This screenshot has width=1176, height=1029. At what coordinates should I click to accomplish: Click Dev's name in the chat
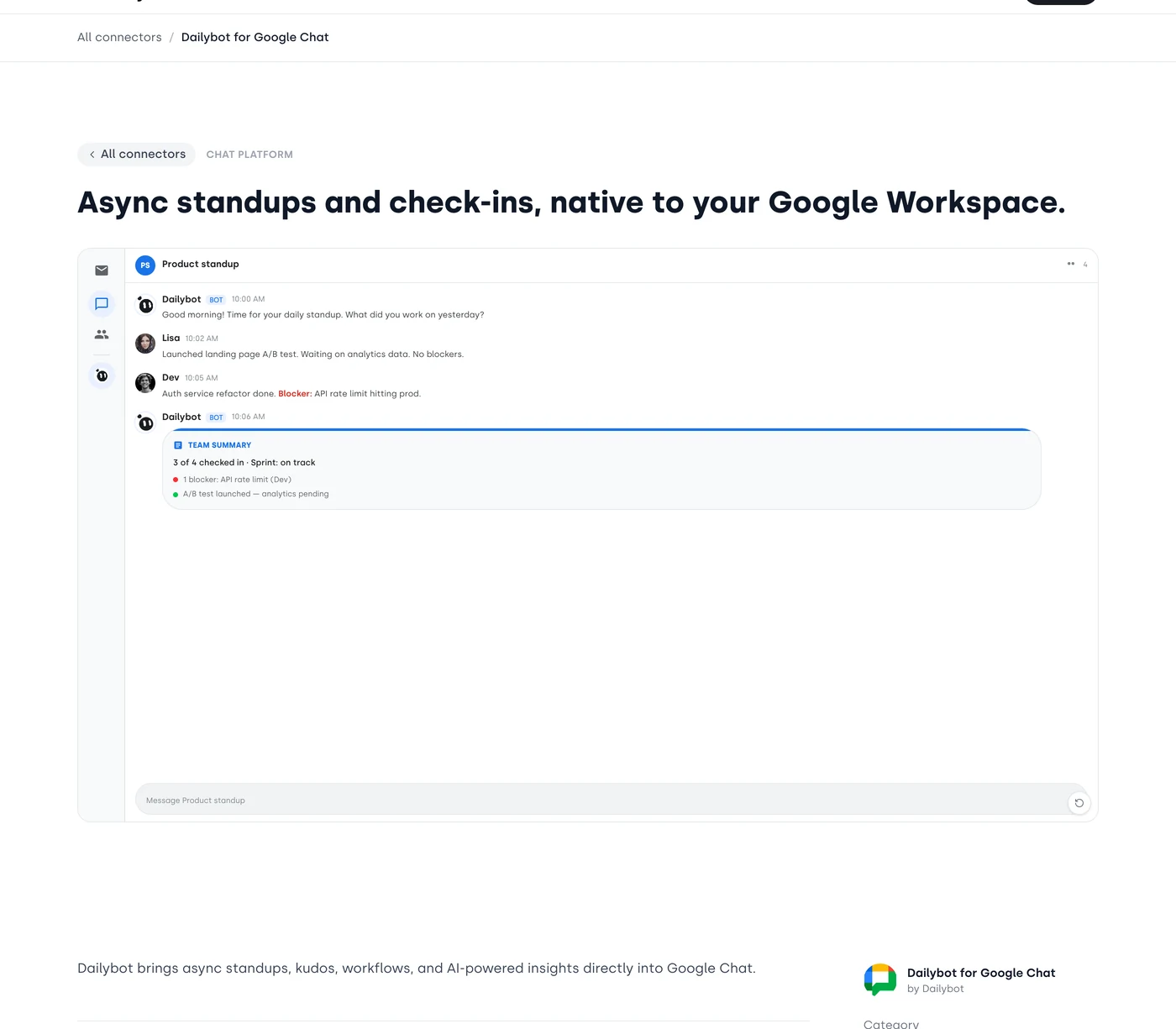pos(171,377)
